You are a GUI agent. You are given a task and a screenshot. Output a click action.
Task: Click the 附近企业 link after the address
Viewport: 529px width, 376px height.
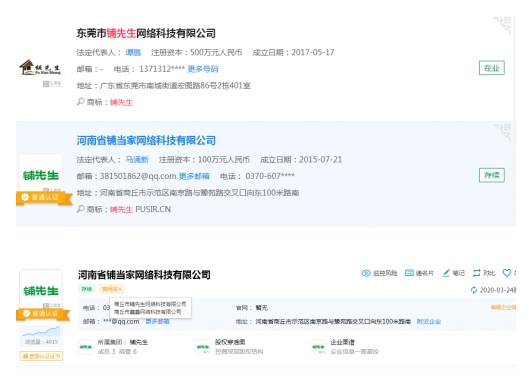pos(428,321)
